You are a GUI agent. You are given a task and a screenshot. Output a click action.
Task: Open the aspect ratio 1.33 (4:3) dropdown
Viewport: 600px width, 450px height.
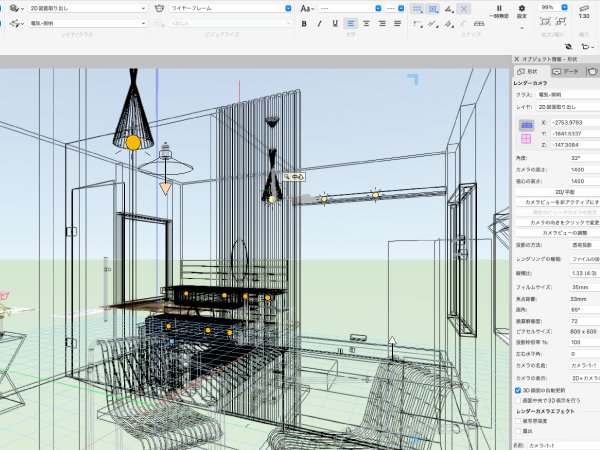585,273
